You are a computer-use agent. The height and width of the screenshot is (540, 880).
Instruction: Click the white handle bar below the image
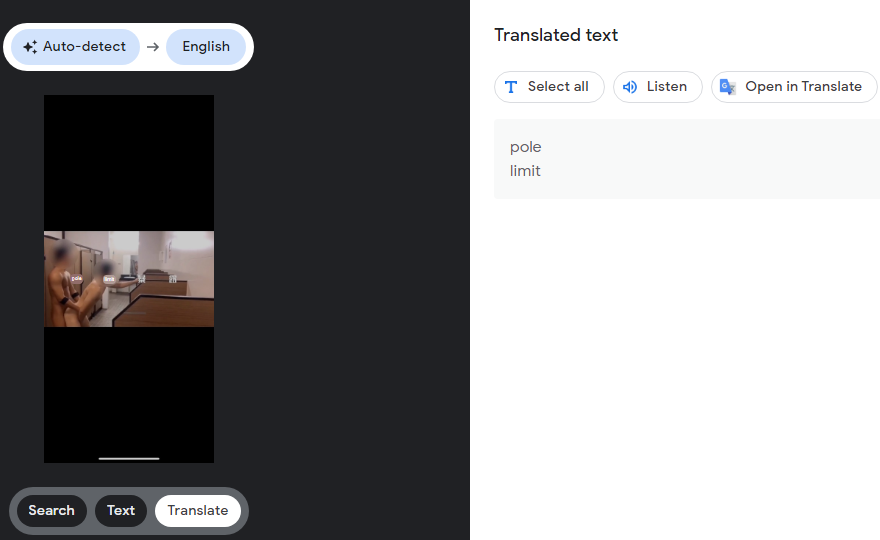(129, 458)
